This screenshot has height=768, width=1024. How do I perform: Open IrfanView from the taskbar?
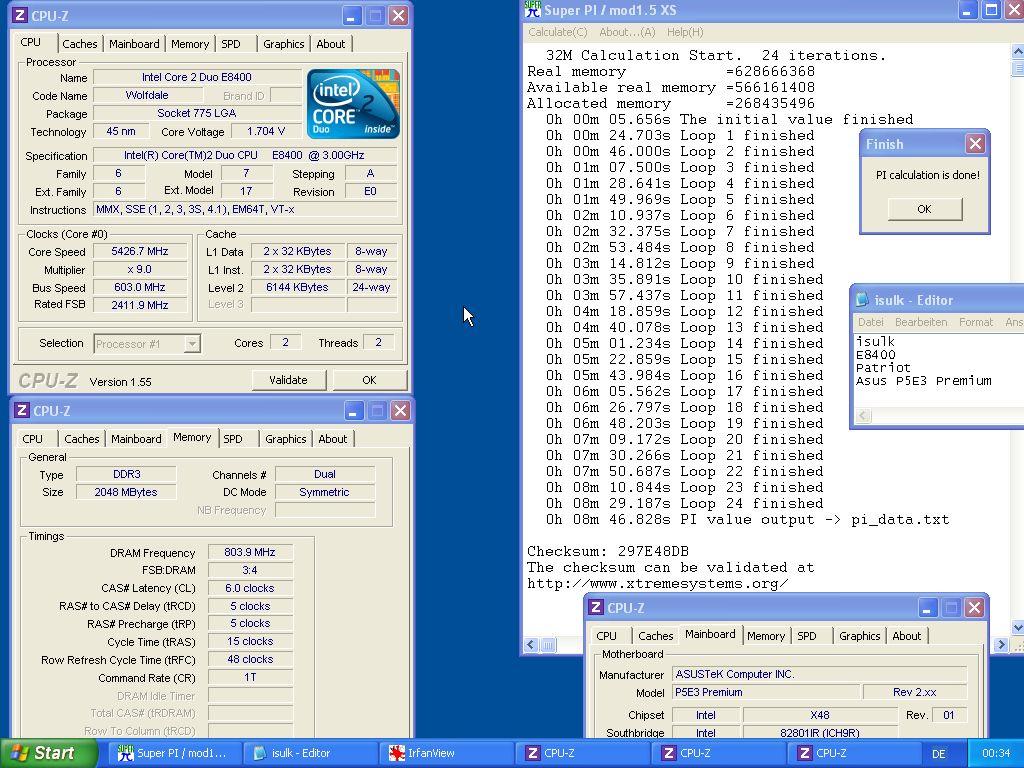coord(447,753)
